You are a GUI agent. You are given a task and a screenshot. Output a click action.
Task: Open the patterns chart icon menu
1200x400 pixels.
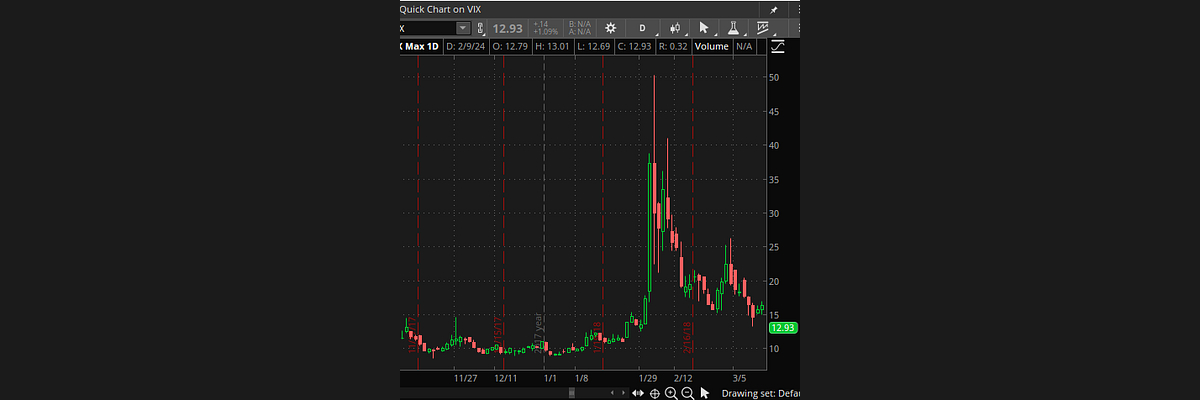[x=762, y=28]
